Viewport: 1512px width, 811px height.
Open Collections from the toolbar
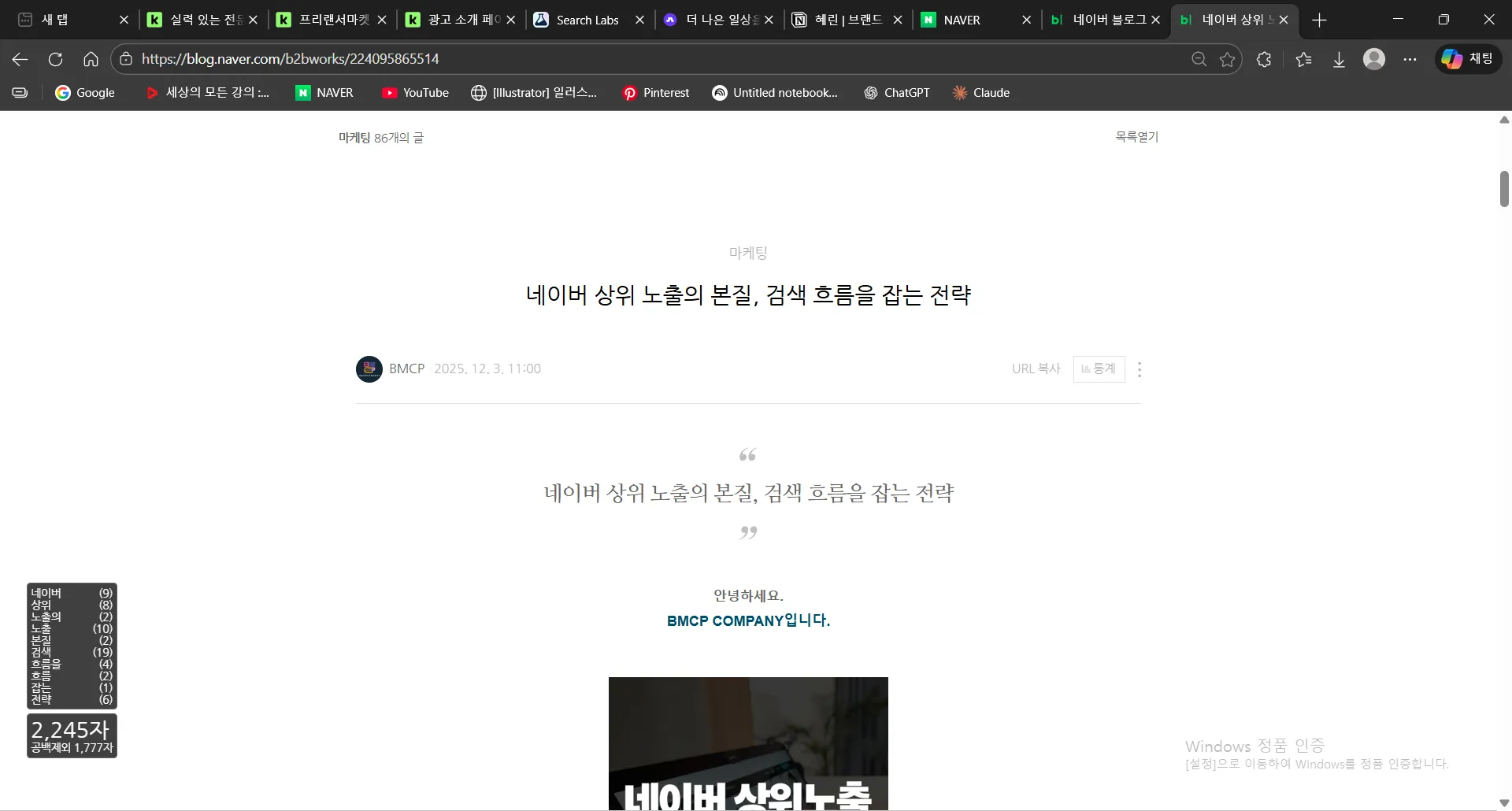[1304, 59]
